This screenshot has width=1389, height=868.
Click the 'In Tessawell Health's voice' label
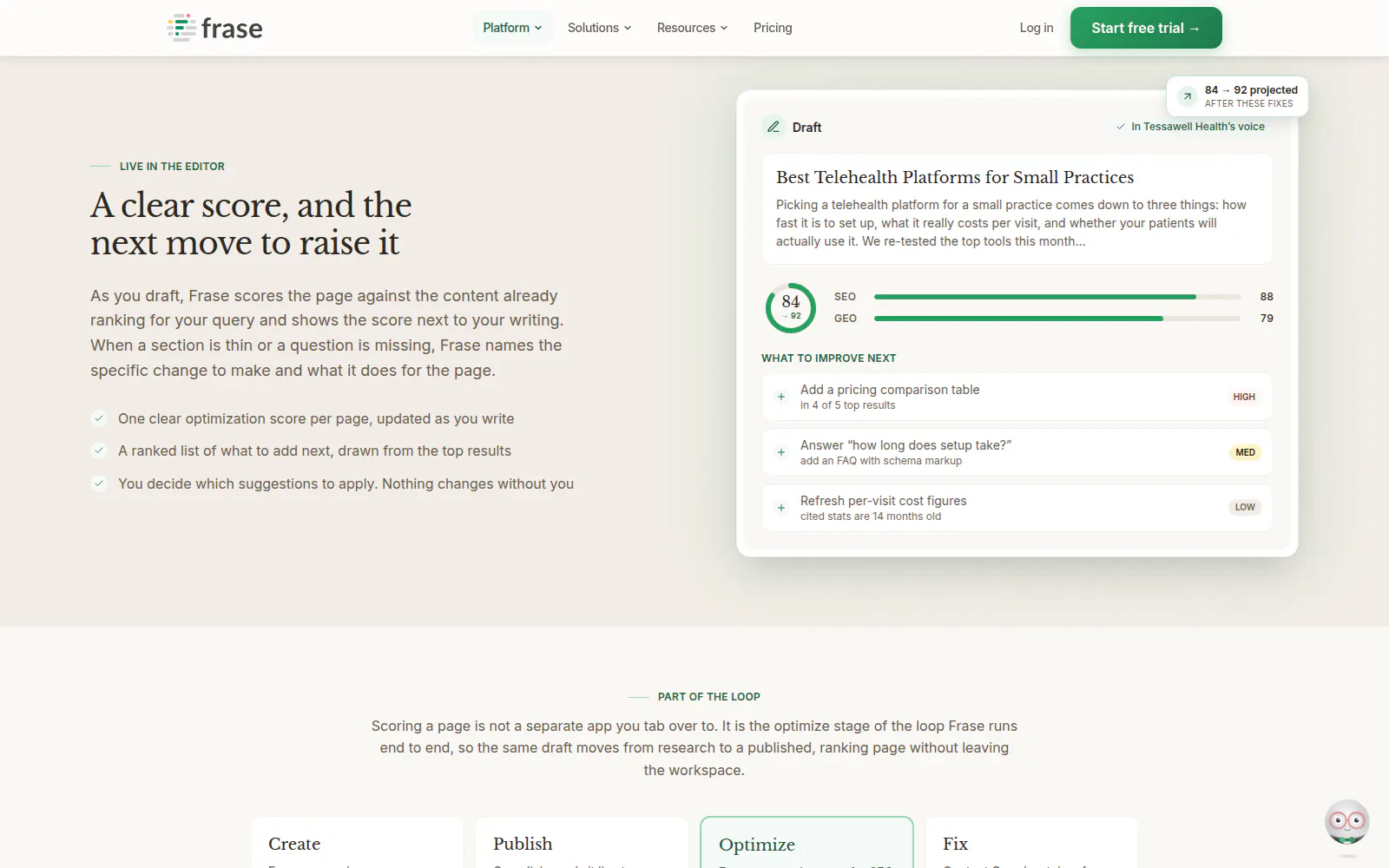pos(1198,127)
